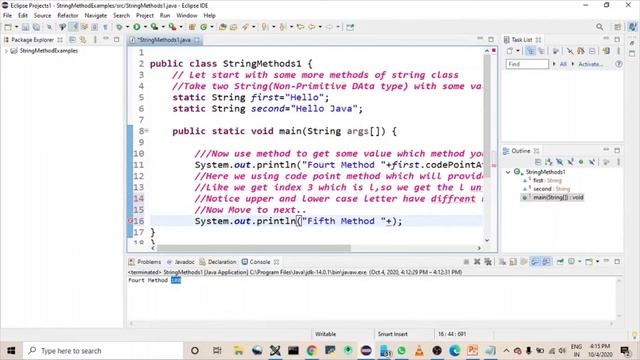Click the Activate link in Task List
Image resolution: width=640 pixels, height=360 pixels.
click(x=590, y=64)
